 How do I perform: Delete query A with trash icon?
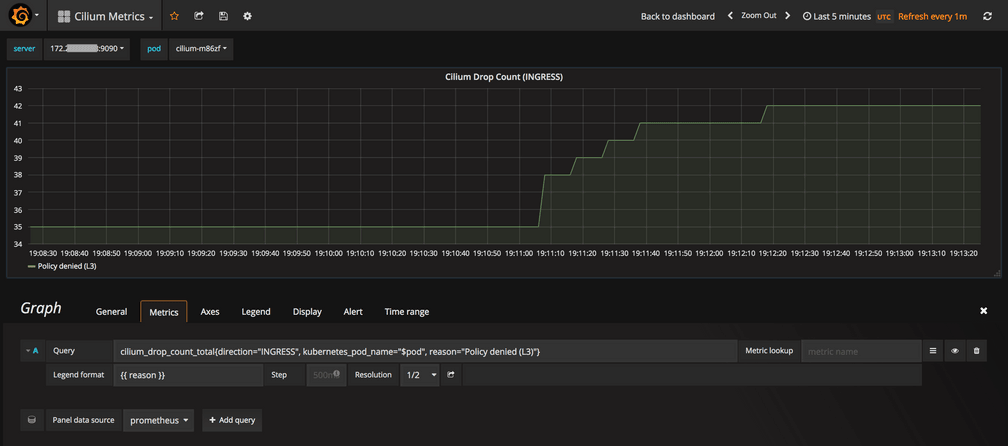[976, 351]
